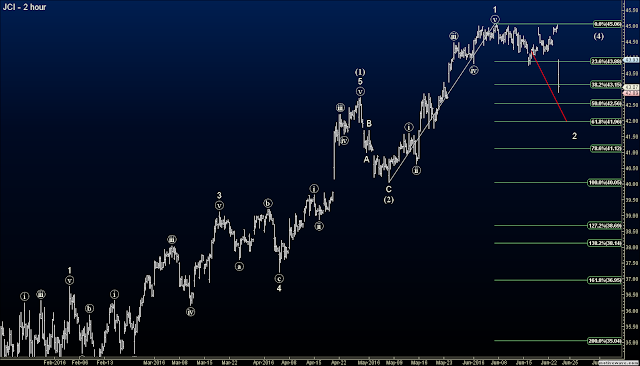The image size is (640, 366).
Task: Select the 61.8% Fibonacci level label
Action: click(x=606, y=122)
